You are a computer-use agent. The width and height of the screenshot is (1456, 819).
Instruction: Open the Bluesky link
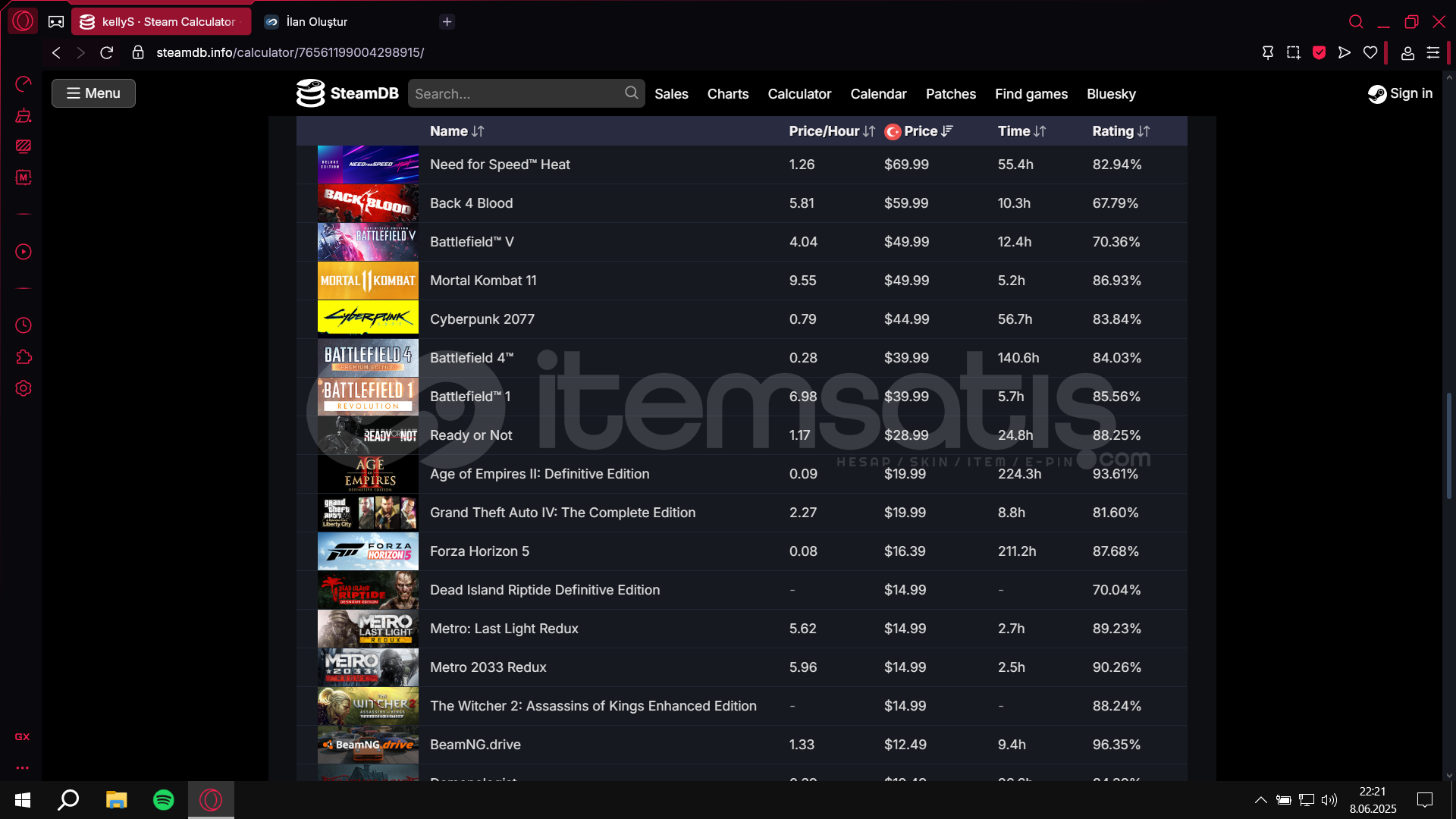click(1111, 94)
